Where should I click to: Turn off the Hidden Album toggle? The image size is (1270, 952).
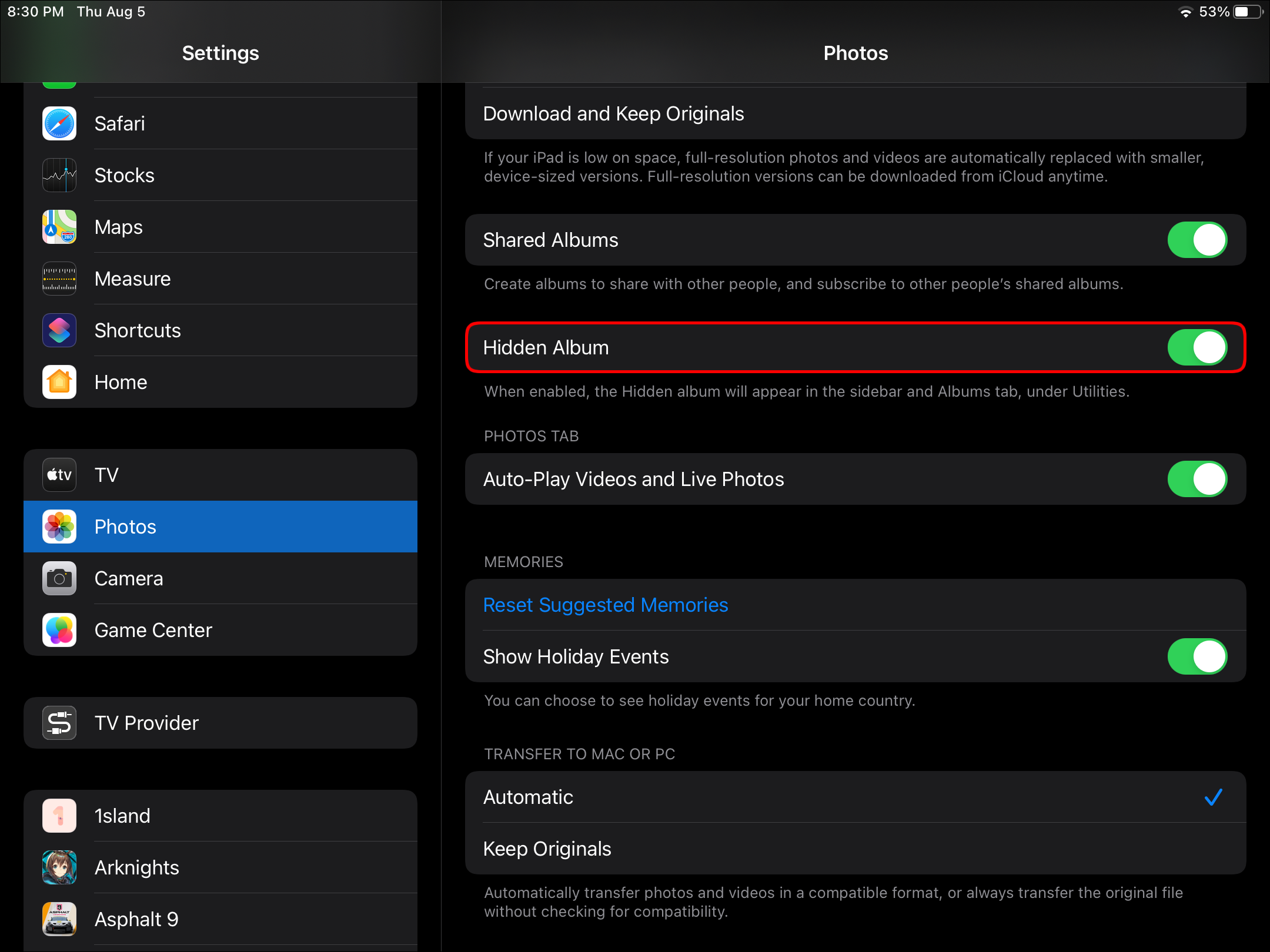coord(1197,347)
